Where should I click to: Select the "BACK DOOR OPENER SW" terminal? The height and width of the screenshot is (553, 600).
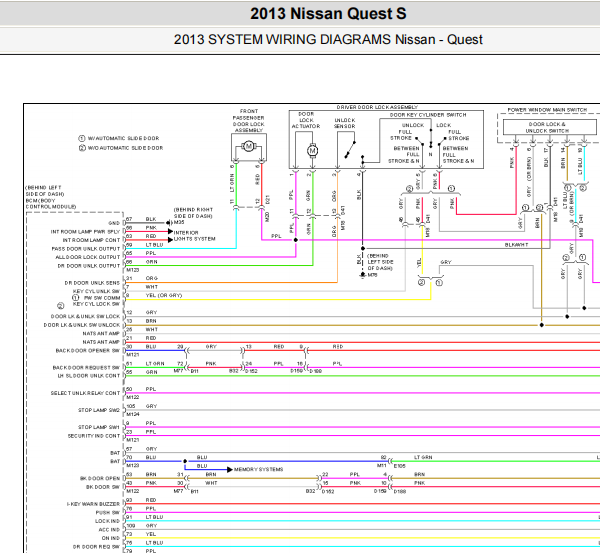point(88,351)
